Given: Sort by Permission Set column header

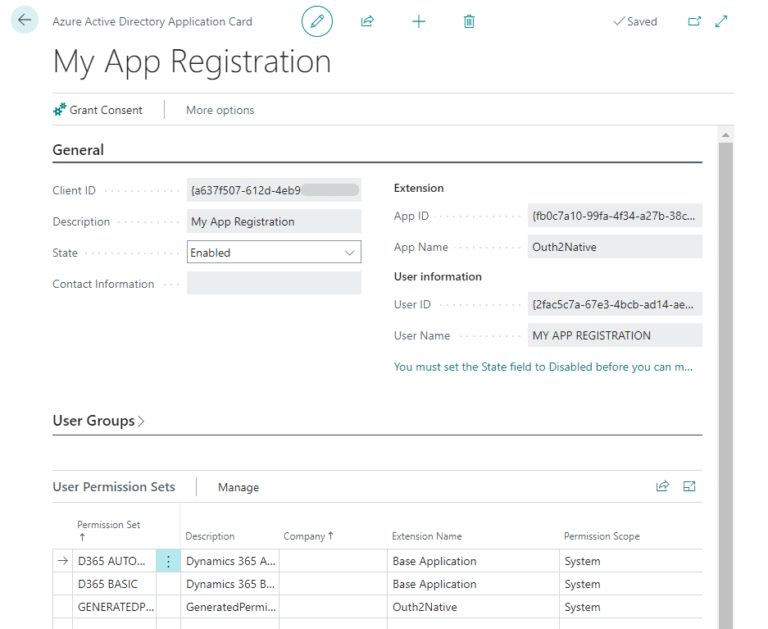Looking at the screenshot, I should click(x=109, y=530).
